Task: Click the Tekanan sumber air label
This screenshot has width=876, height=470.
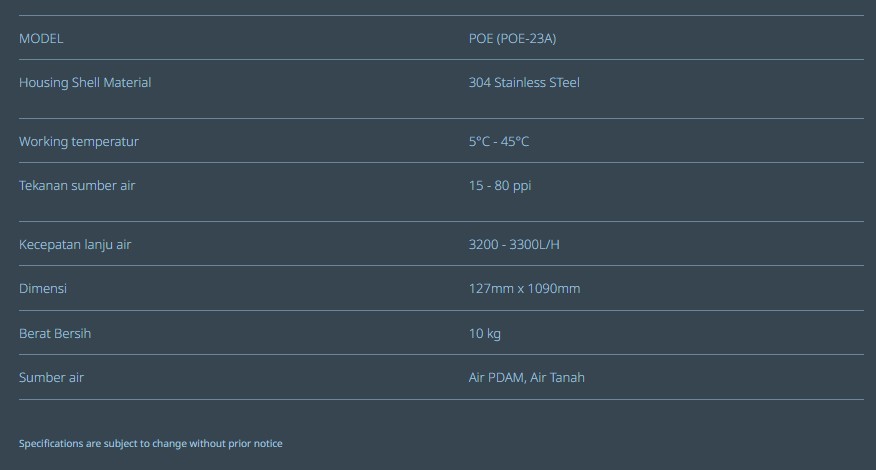Action: click(x=77, y=186)
